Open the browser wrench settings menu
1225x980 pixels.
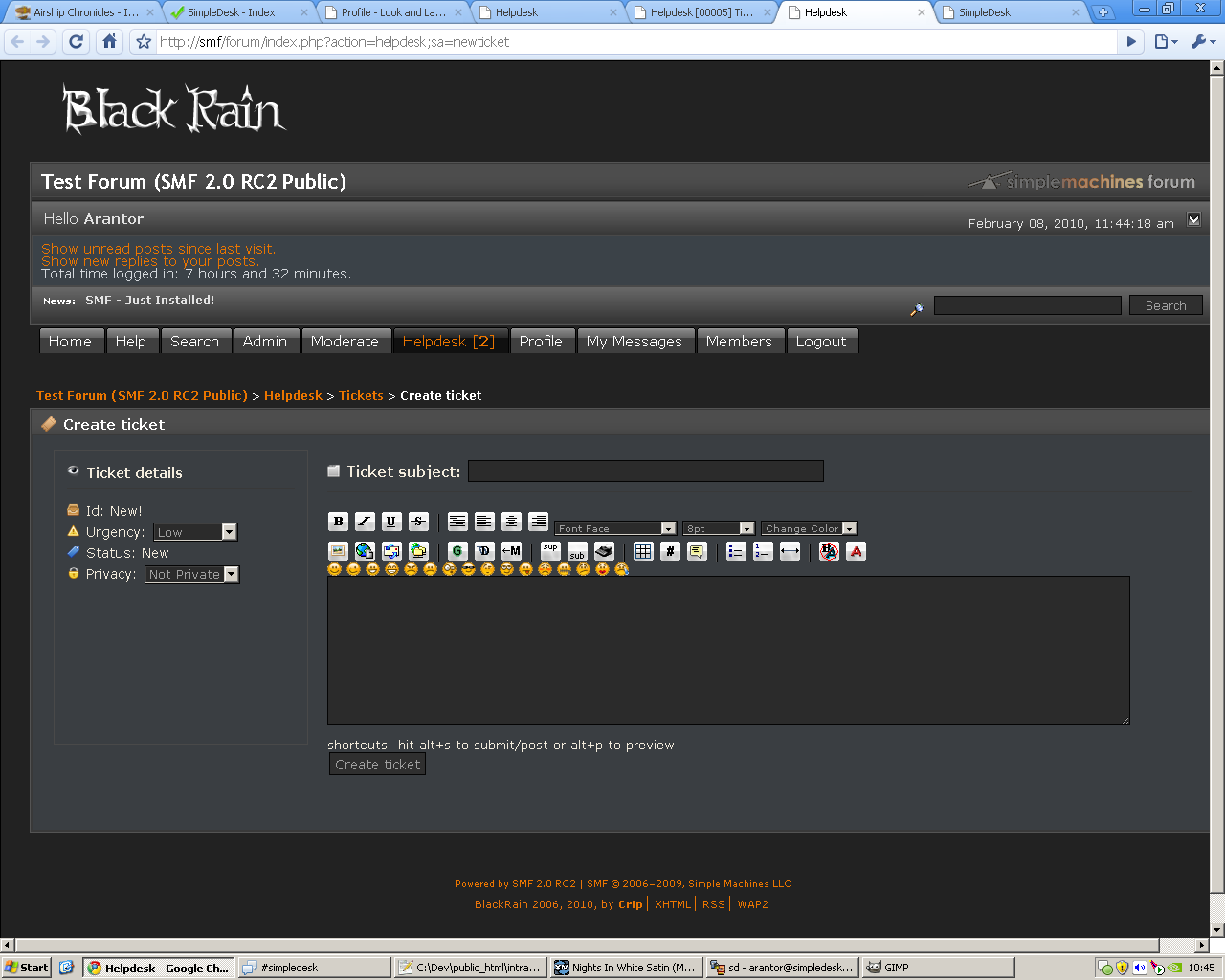pyautogui.click(x=1203, y=41)
